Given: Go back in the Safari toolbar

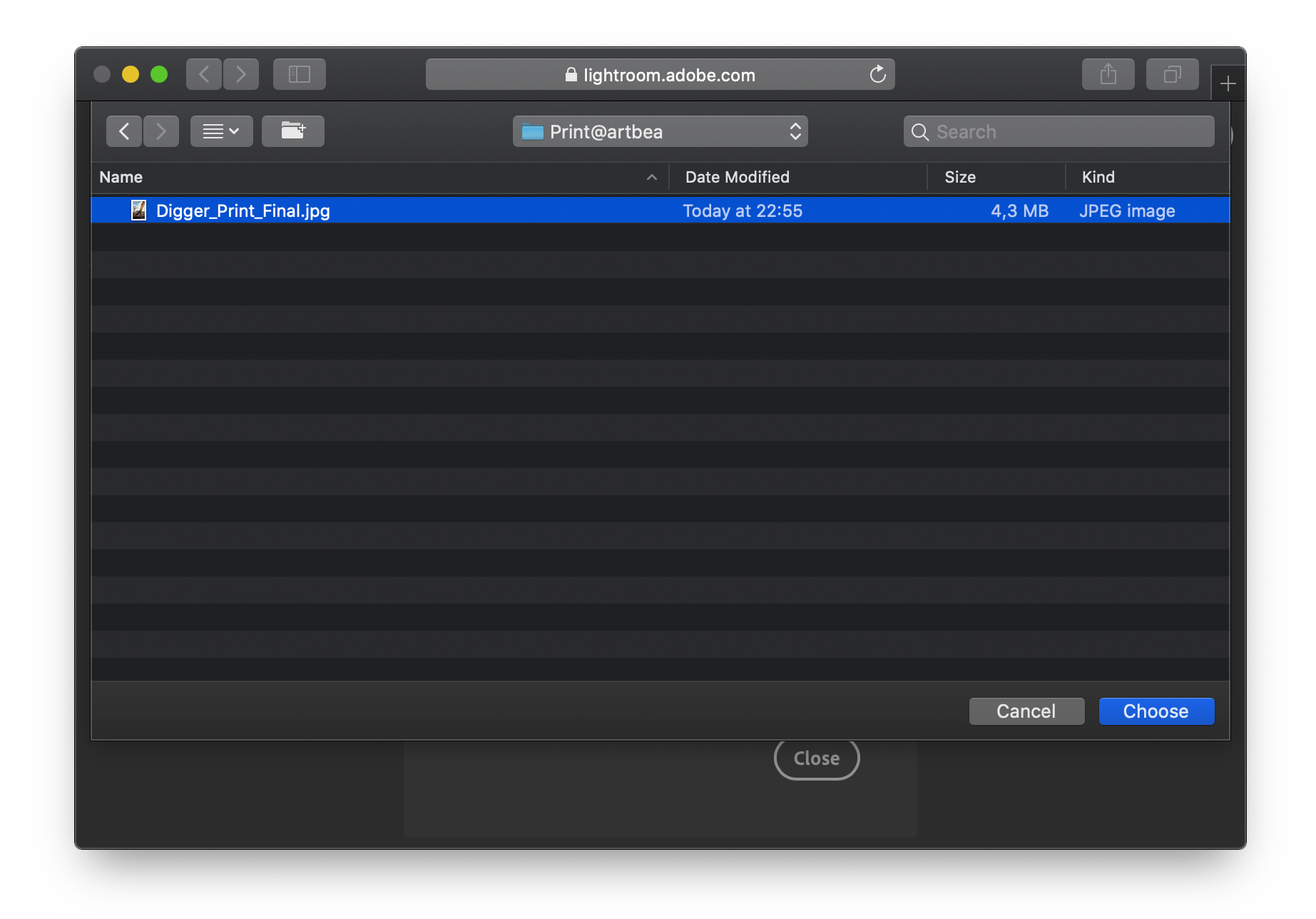Looking at the screenshot, I should (204, 74).
